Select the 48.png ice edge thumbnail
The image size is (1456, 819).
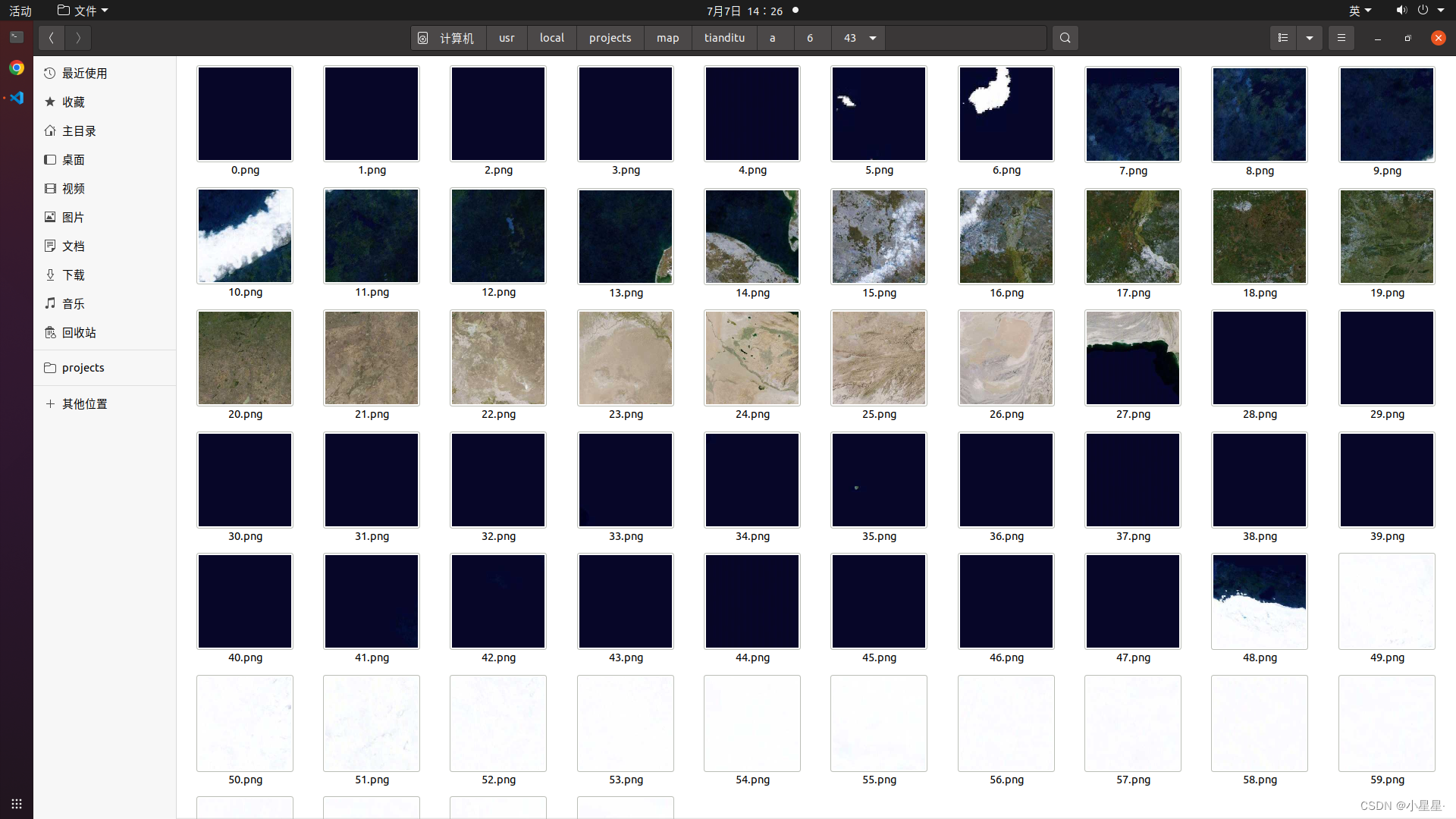1260,601
